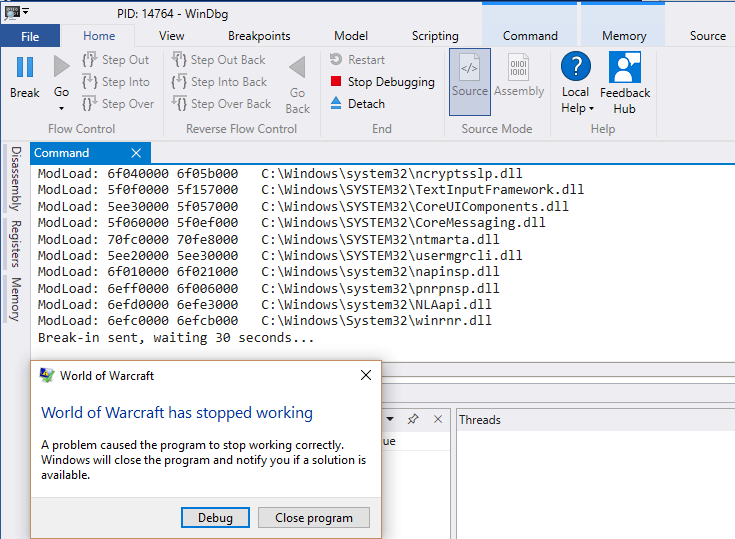Open the Registers side panel tab
Image resolution: width=735 pixels, height=539 pixels.
pyautogui.click(x=16, y=244)
